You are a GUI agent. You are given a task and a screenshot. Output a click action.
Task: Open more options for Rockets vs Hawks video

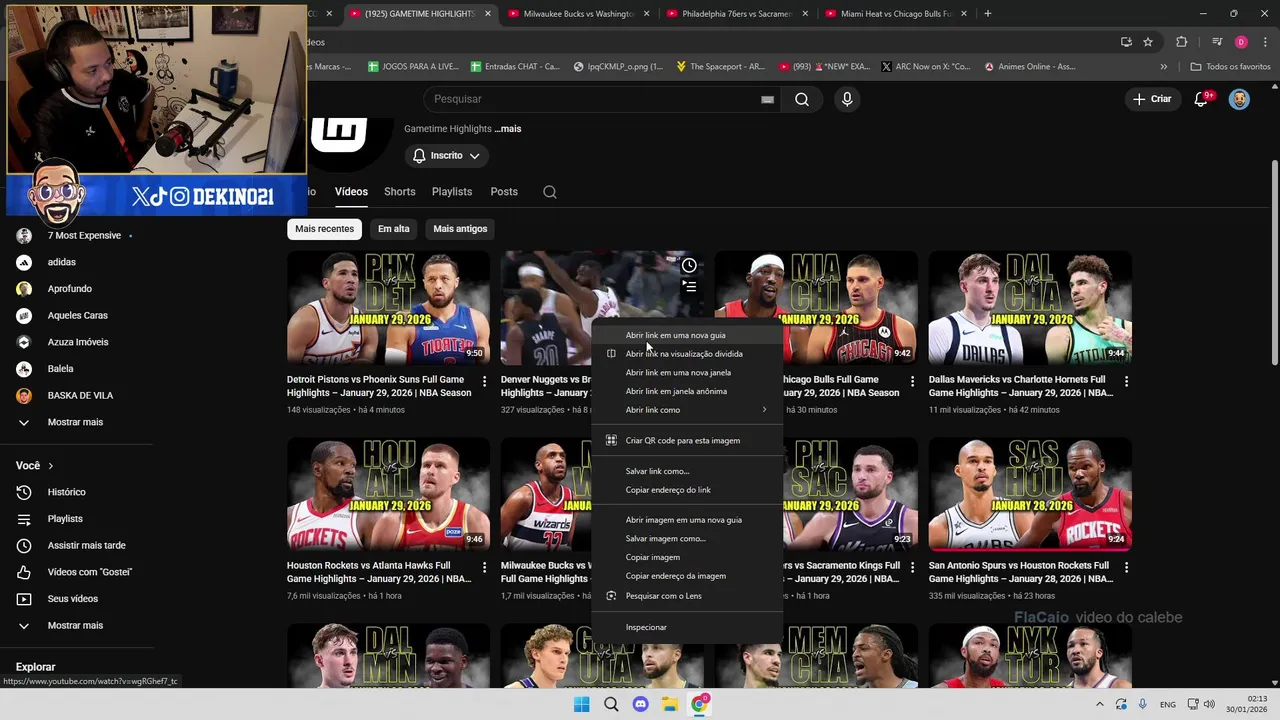click(x=484, y=568)
